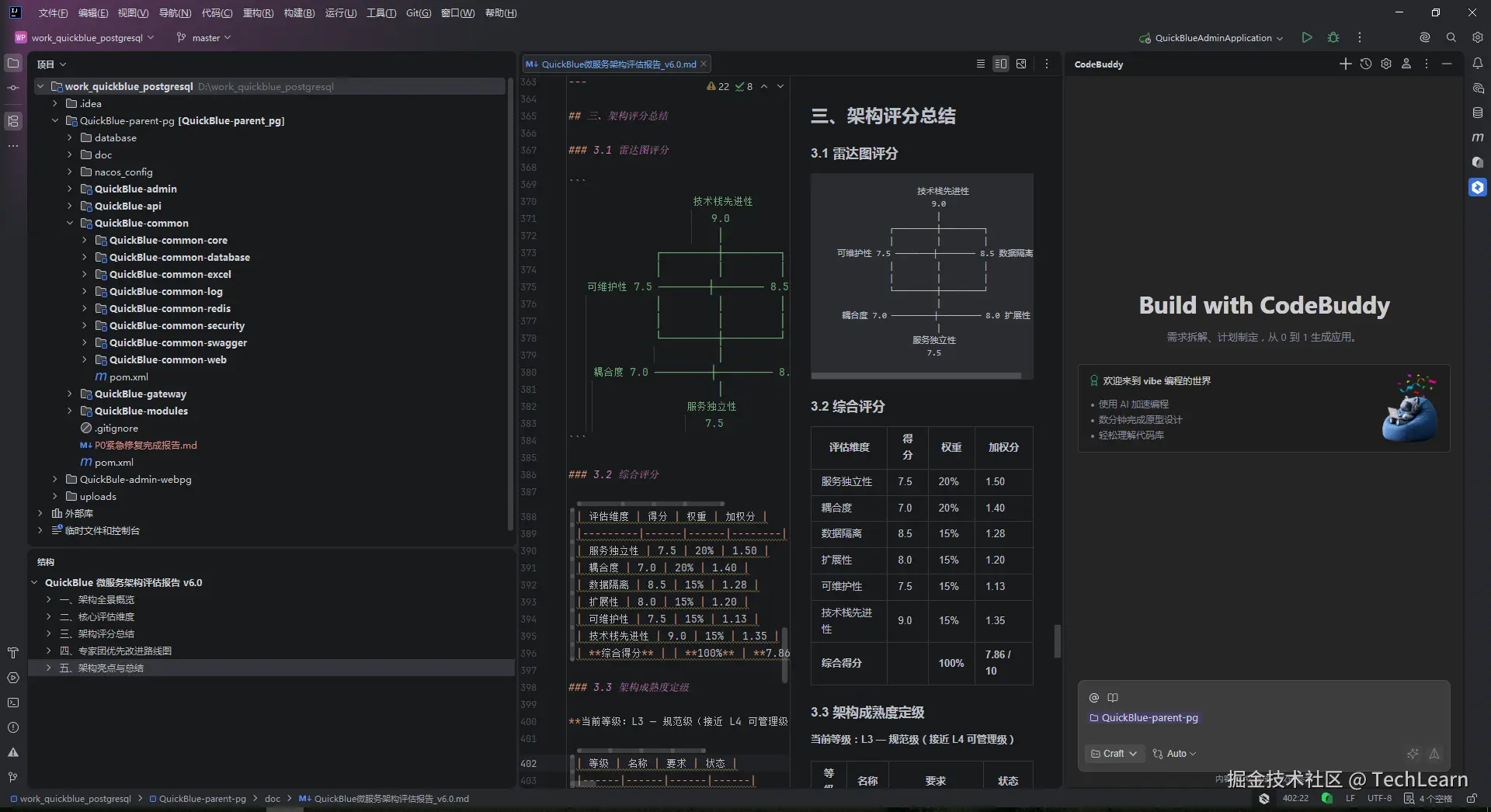Open the Structure tool window icon

click(x=13, y=121)
